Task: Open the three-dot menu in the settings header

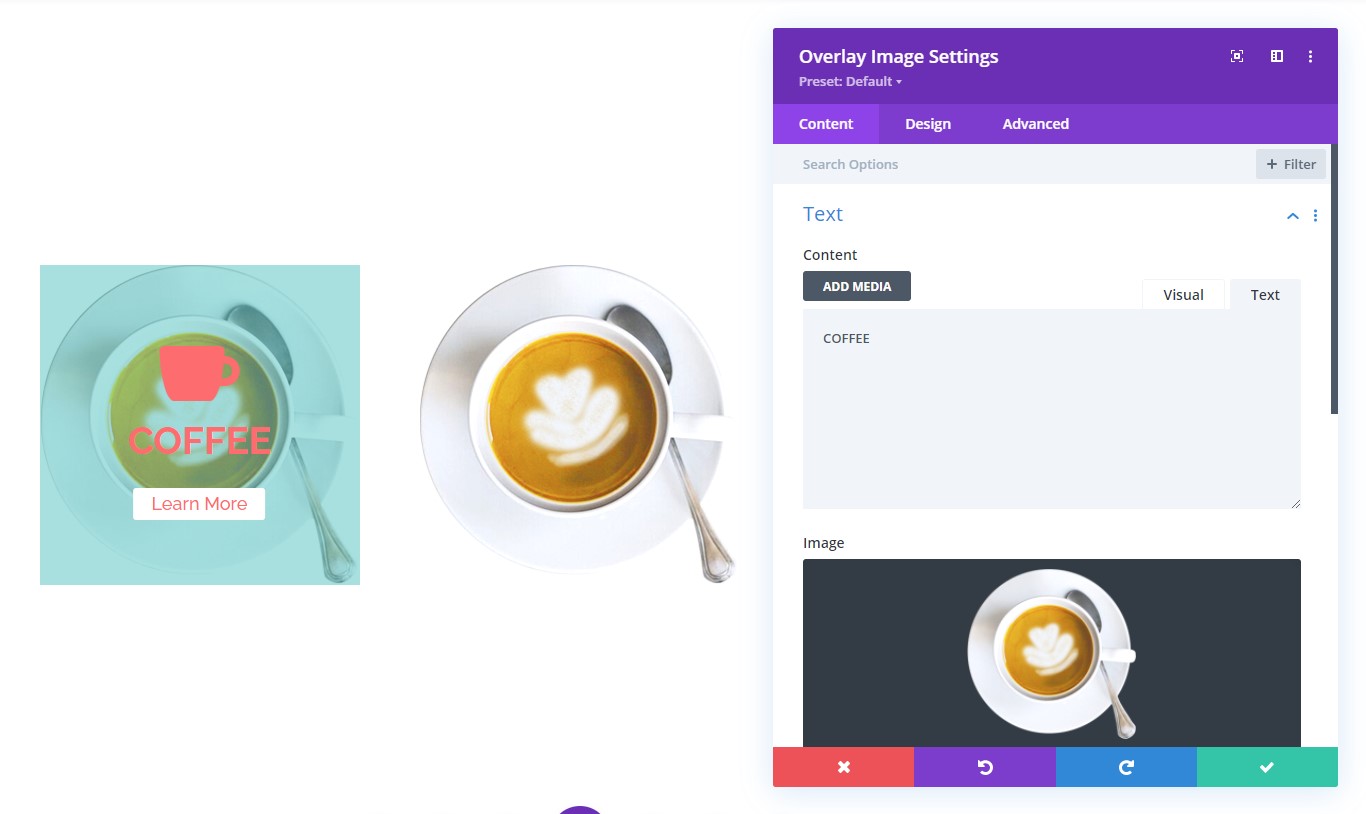Action: pos(1310,57)
